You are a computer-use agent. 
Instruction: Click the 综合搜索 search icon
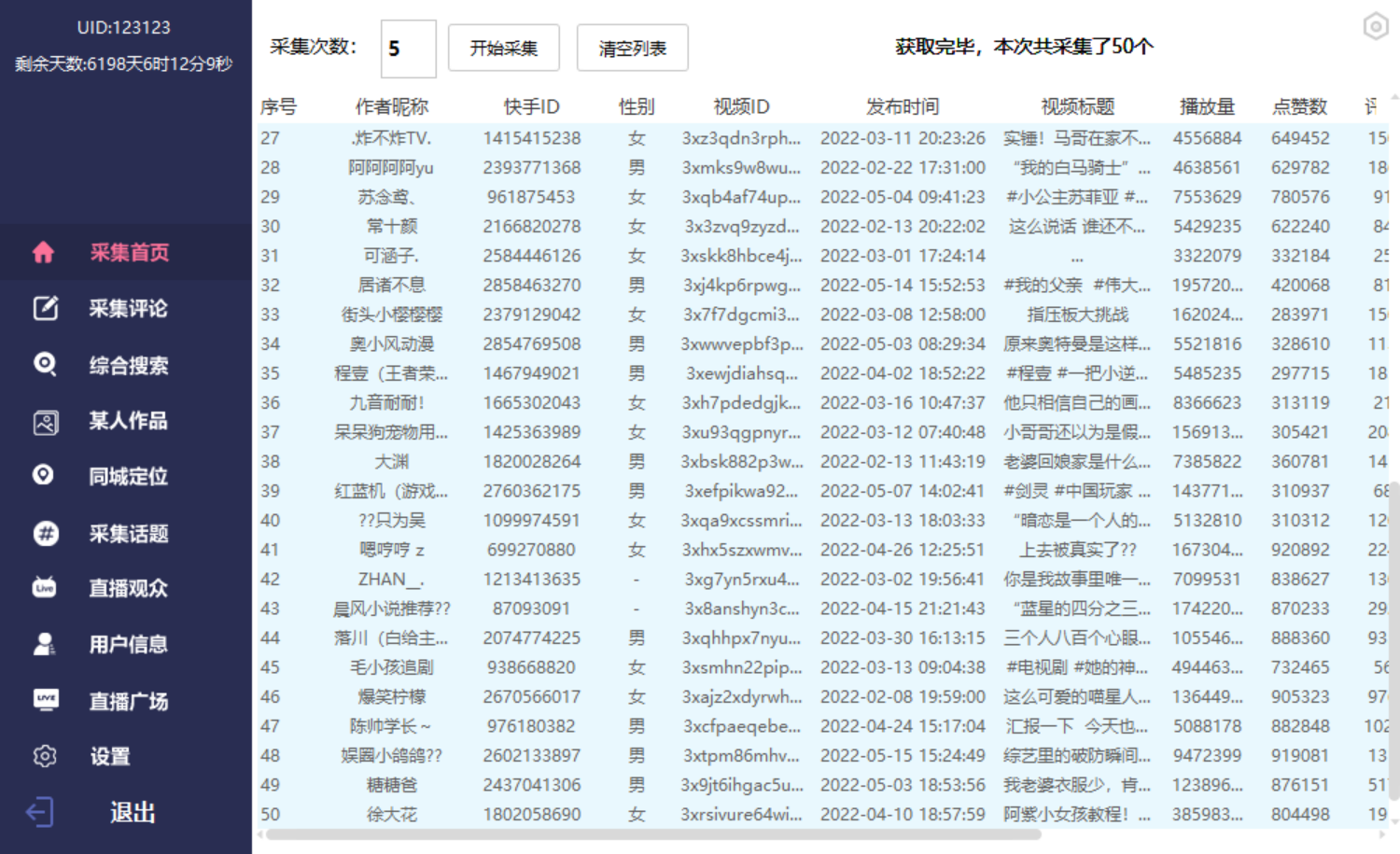(44, 364)
